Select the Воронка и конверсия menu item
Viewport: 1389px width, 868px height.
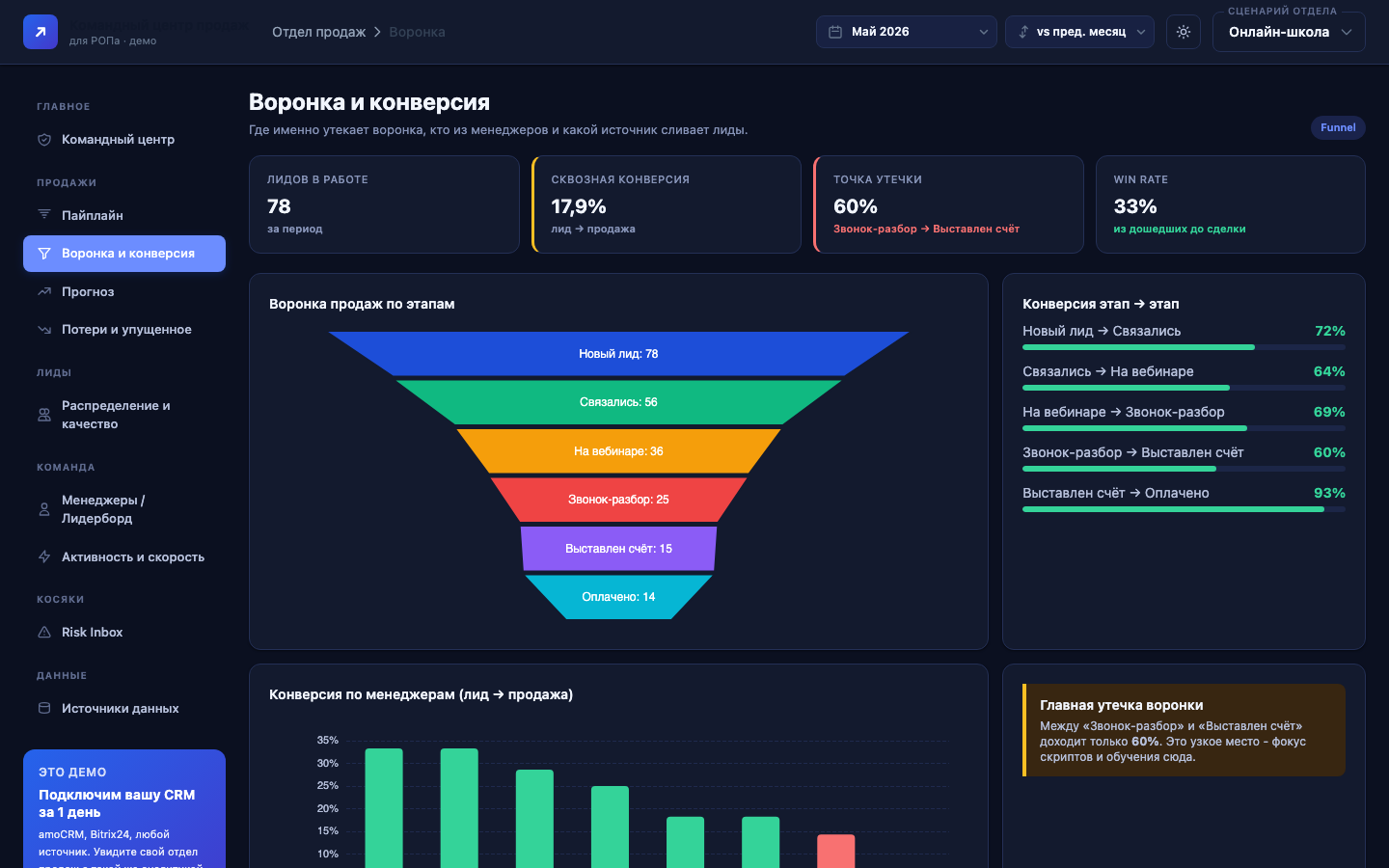point(124,254)
